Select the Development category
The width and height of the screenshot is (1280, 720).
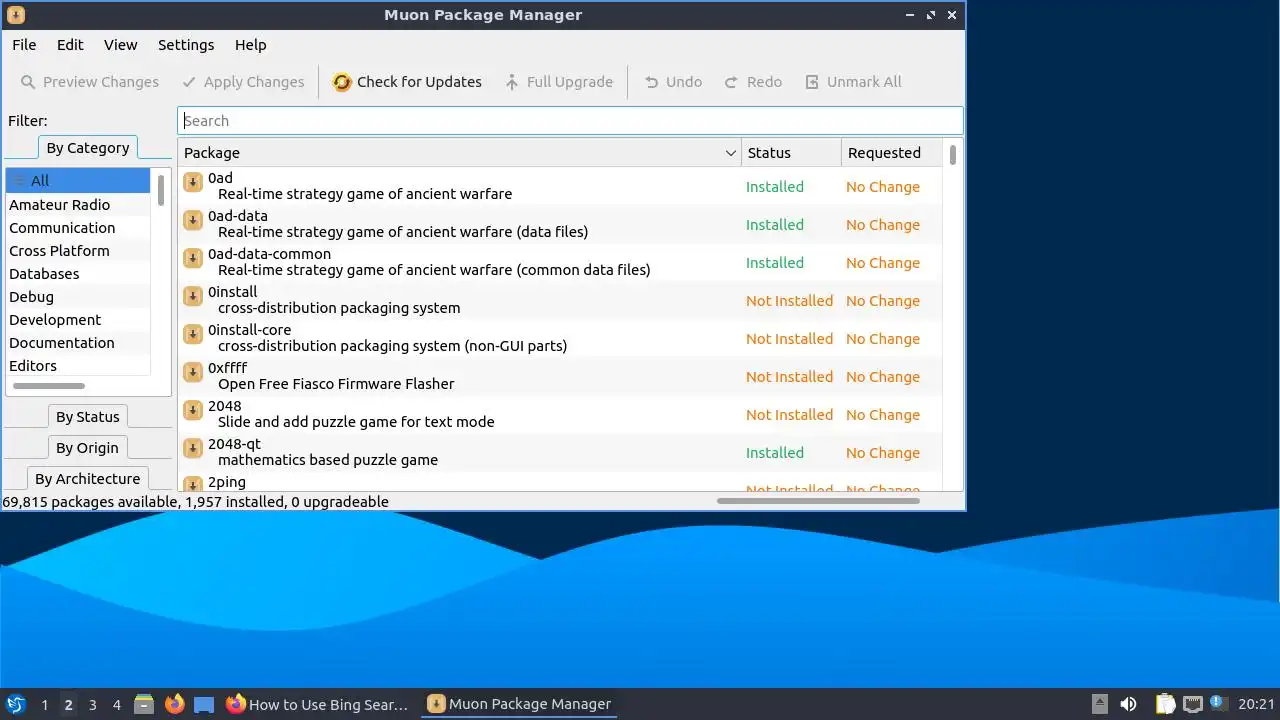point(78,320)
